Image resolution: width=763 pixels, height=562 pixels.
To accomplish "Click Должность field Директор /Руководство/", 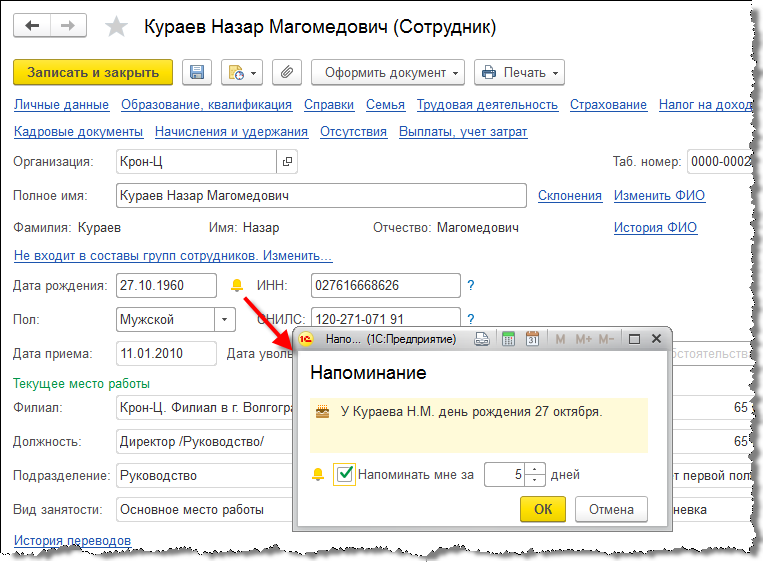I will coord(204,441).
